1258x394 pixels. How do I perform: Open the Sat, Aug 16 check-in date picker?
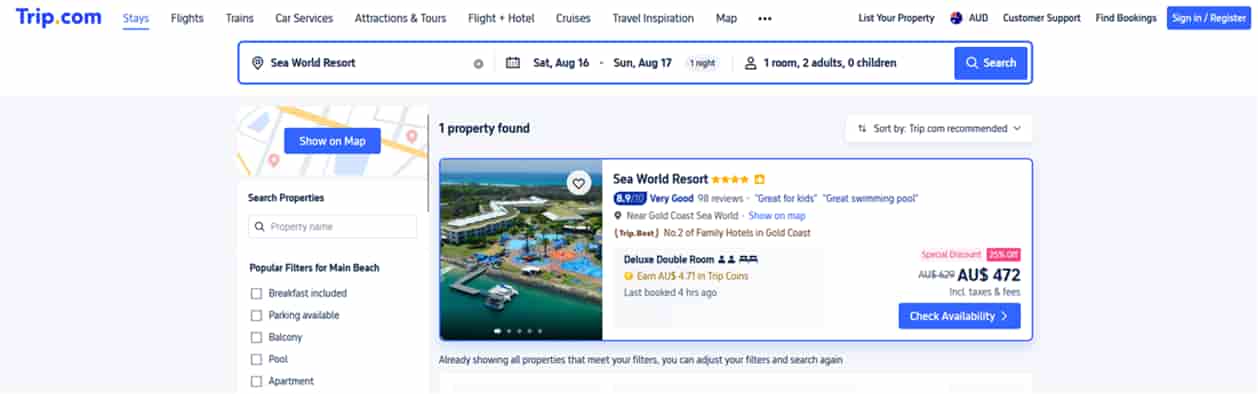click(x=561, y=63)
